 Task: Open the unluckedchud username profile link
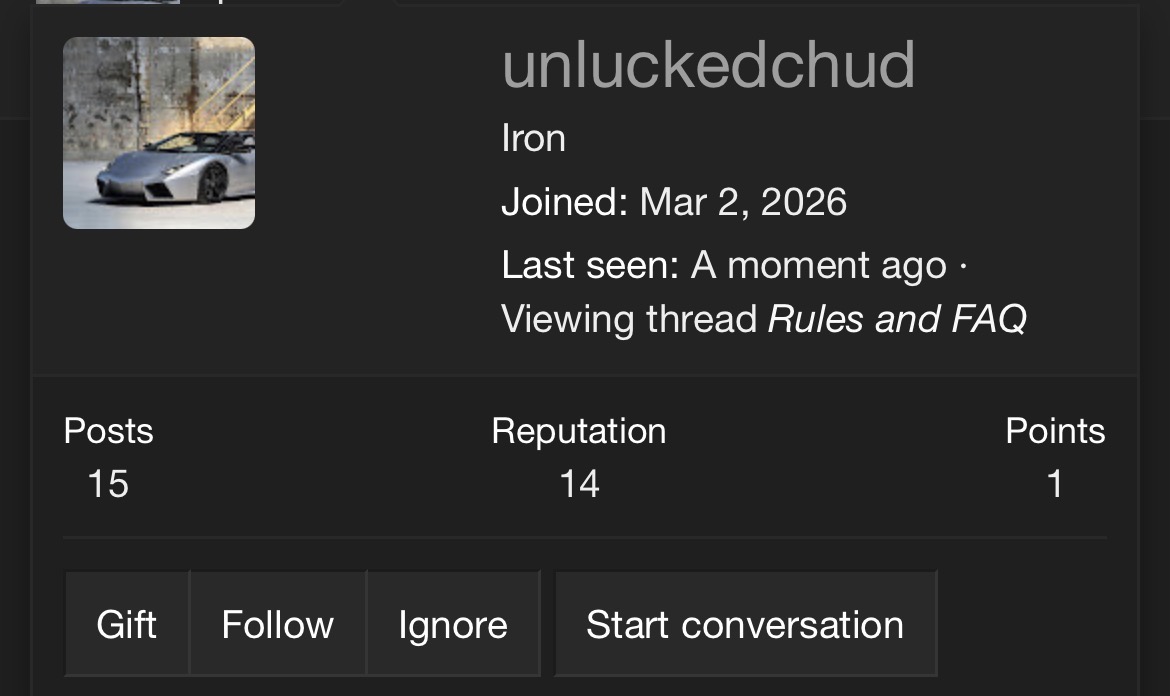tap(708, 65)
